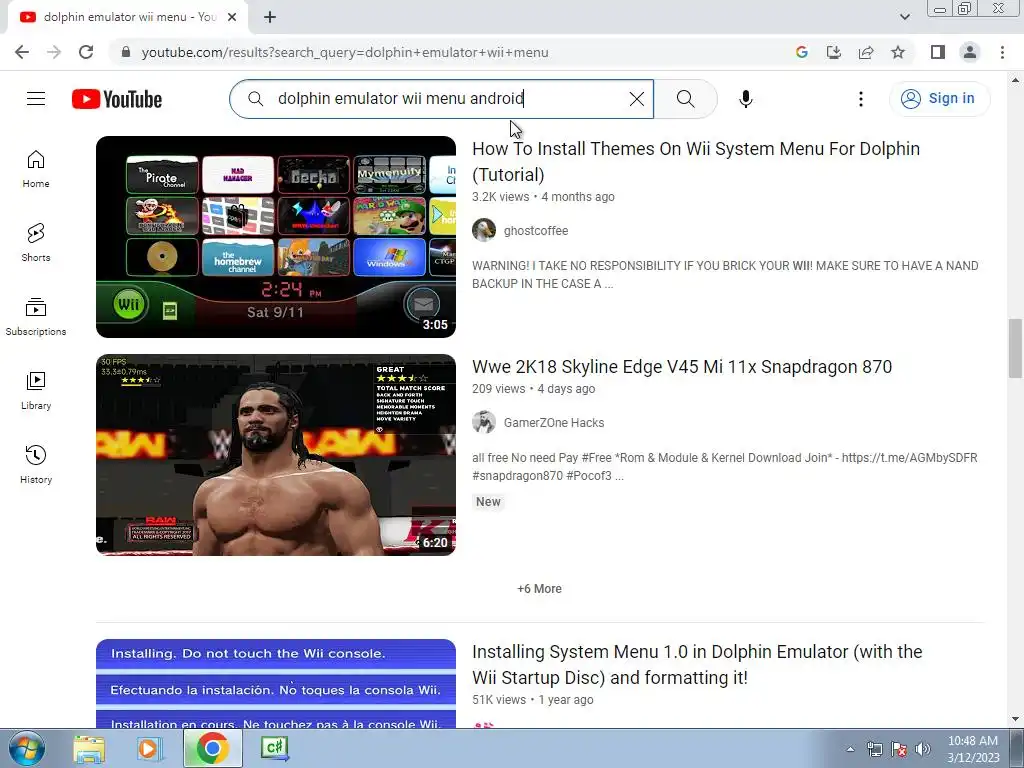Click '209 views • 4 days ago' text
The image size is (1024, 768).
(534, 389)
